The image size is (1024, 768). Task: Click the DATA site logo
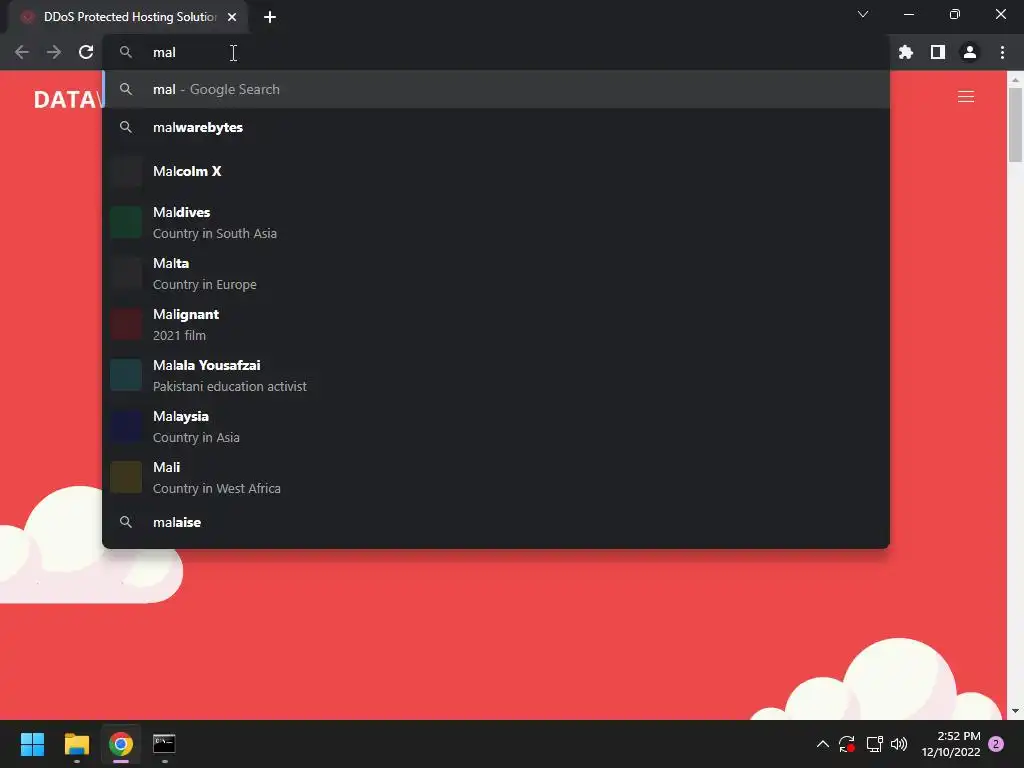click(x=68, y=99)
